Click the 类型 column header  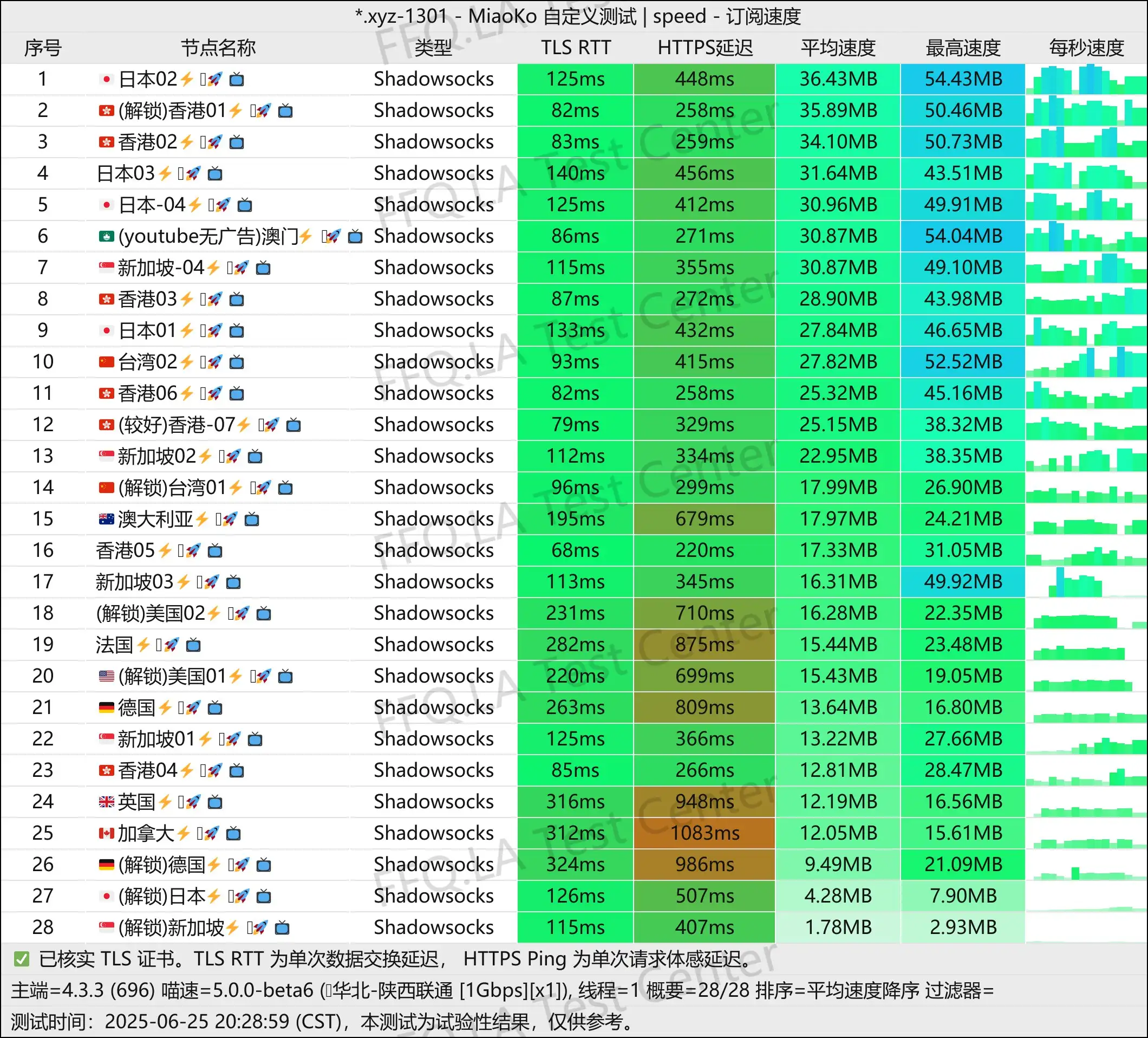pos(433,48)
